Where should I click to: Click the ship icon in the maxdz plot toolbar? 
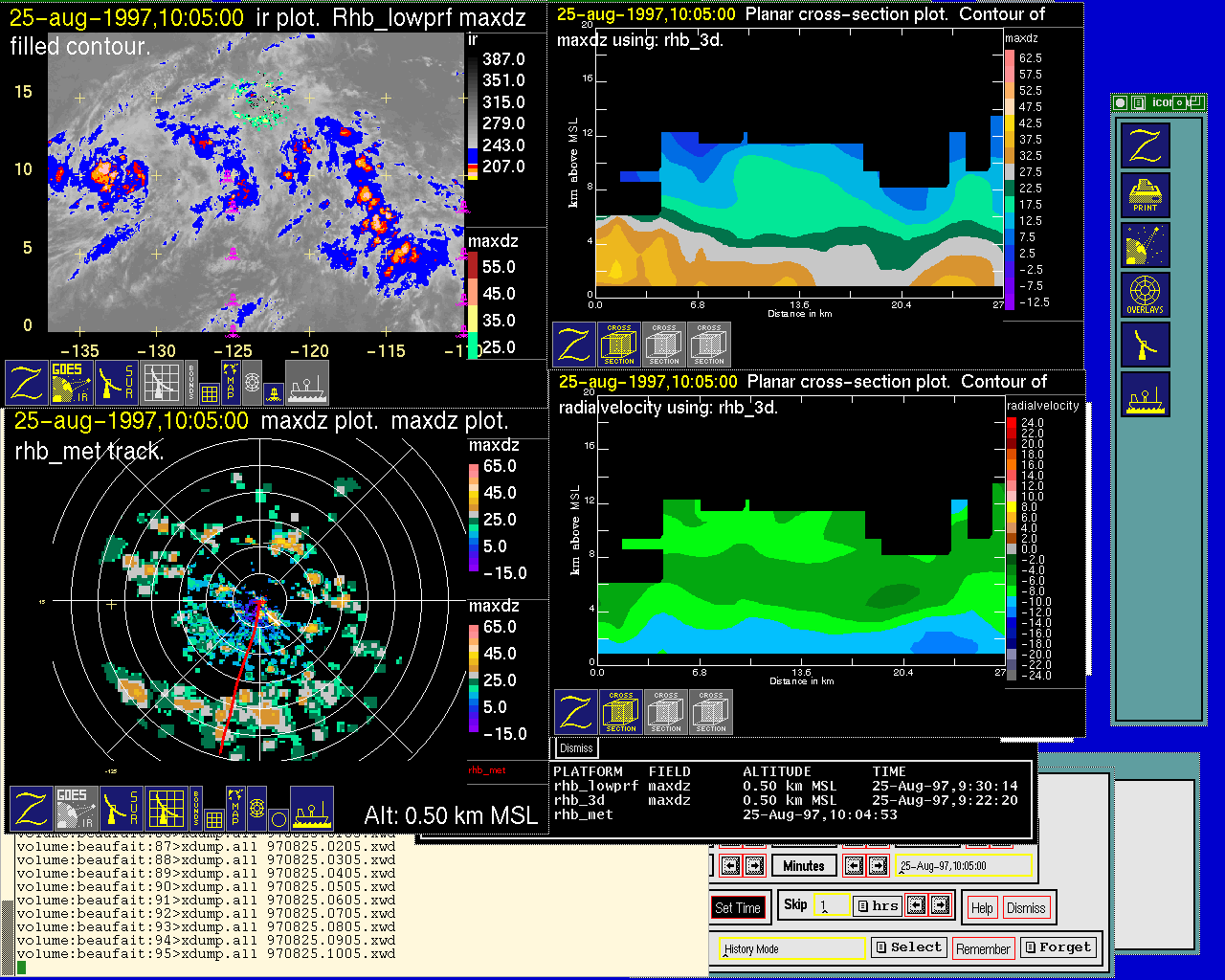[312, 809]
